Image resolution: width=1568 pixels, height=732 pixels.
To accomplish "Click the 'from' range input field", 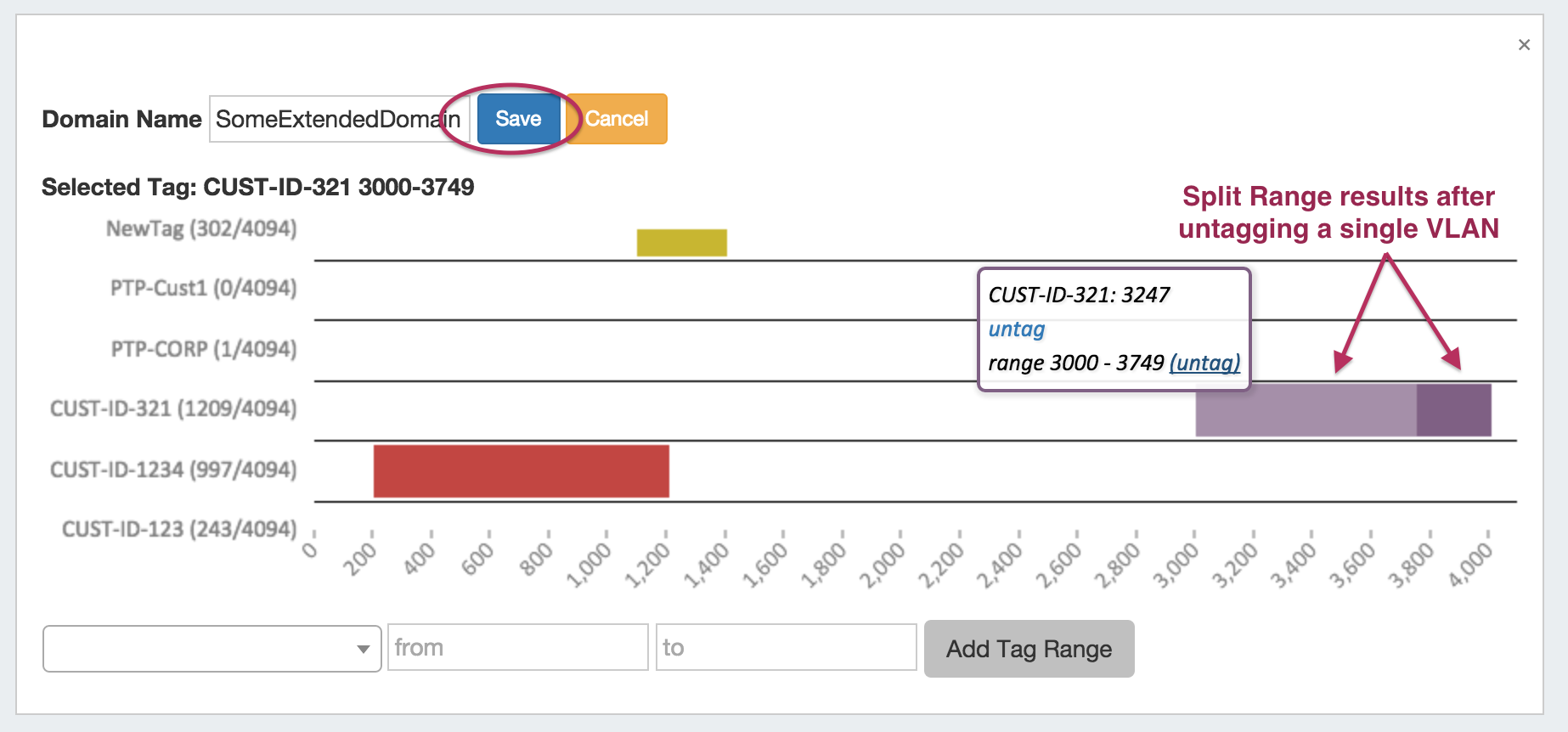I will (517, 648).
